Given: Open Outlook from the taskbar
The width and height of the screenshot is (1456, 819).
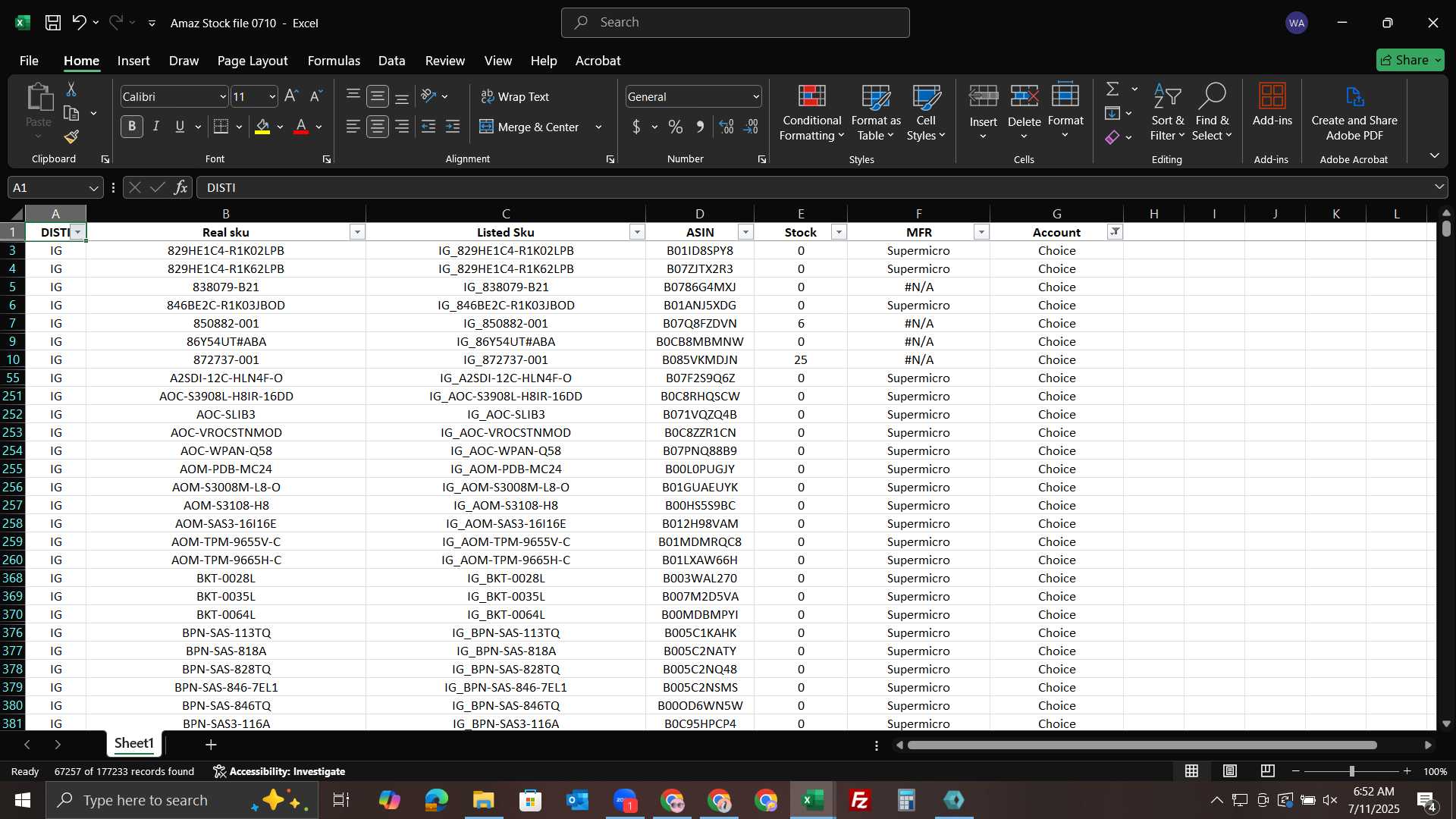Looking at the screenshot, I should [x=577, y=800].
